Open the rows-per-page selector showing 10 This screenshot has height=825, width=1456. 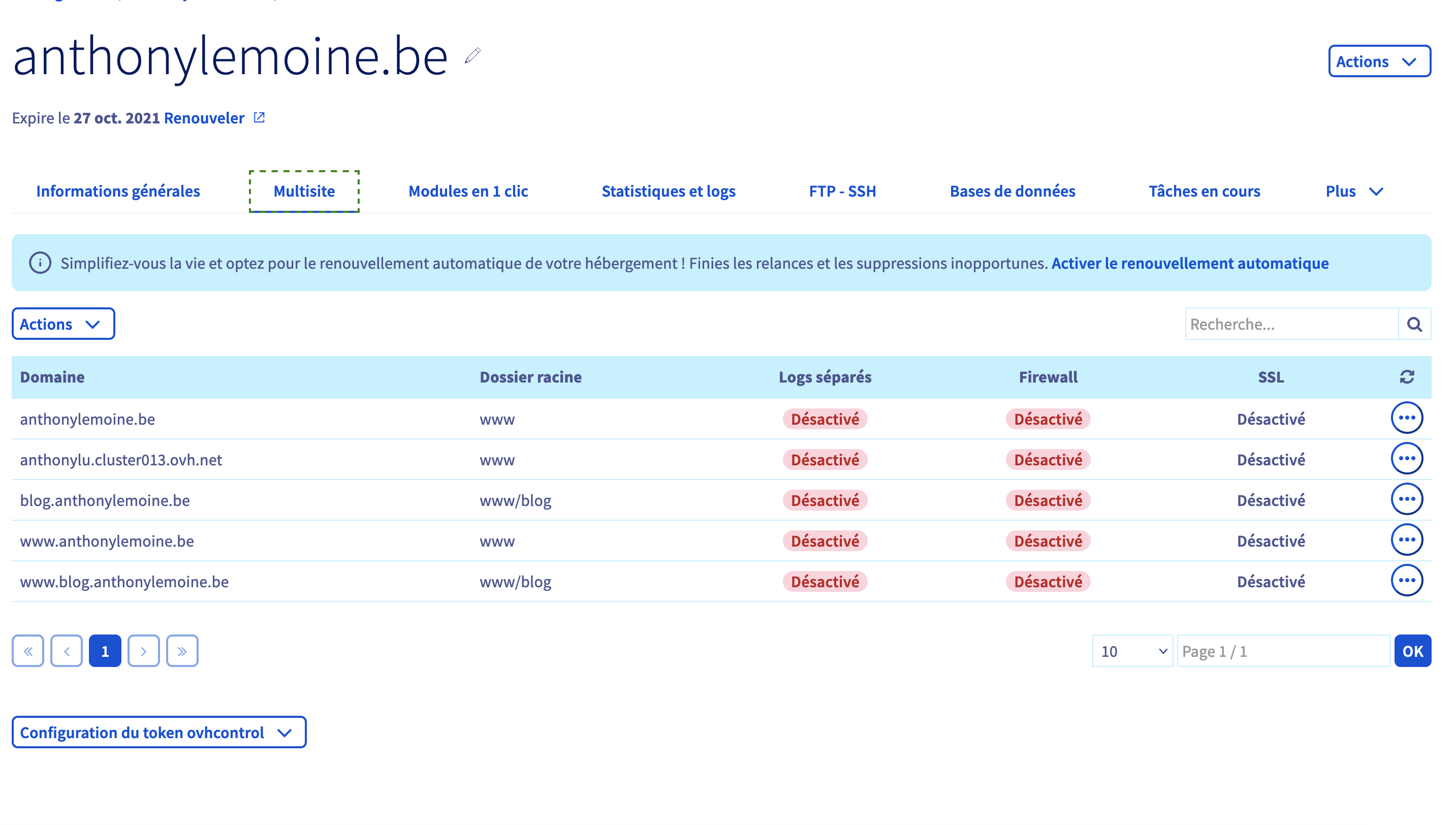click(1132, 651)
